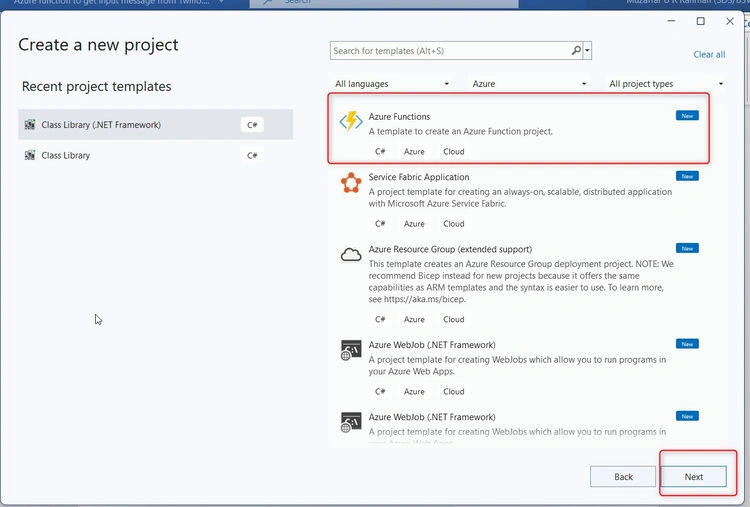Viewport: 750px width, 507px height.
Task: Click the Azure Resource Group cloud icon
Action: point(351,254)
